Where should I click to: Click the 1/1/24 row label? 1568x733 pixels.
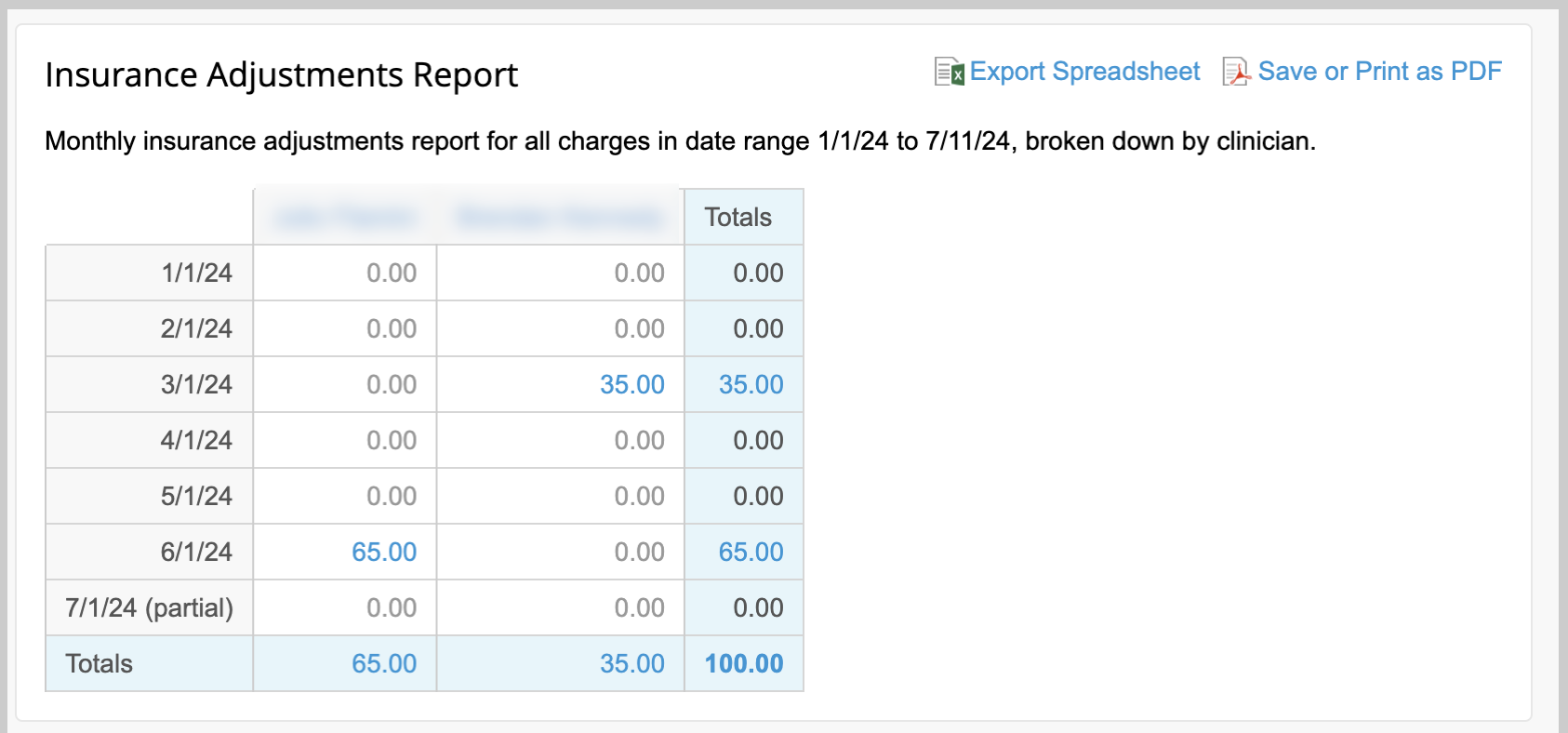click(196, 273)
